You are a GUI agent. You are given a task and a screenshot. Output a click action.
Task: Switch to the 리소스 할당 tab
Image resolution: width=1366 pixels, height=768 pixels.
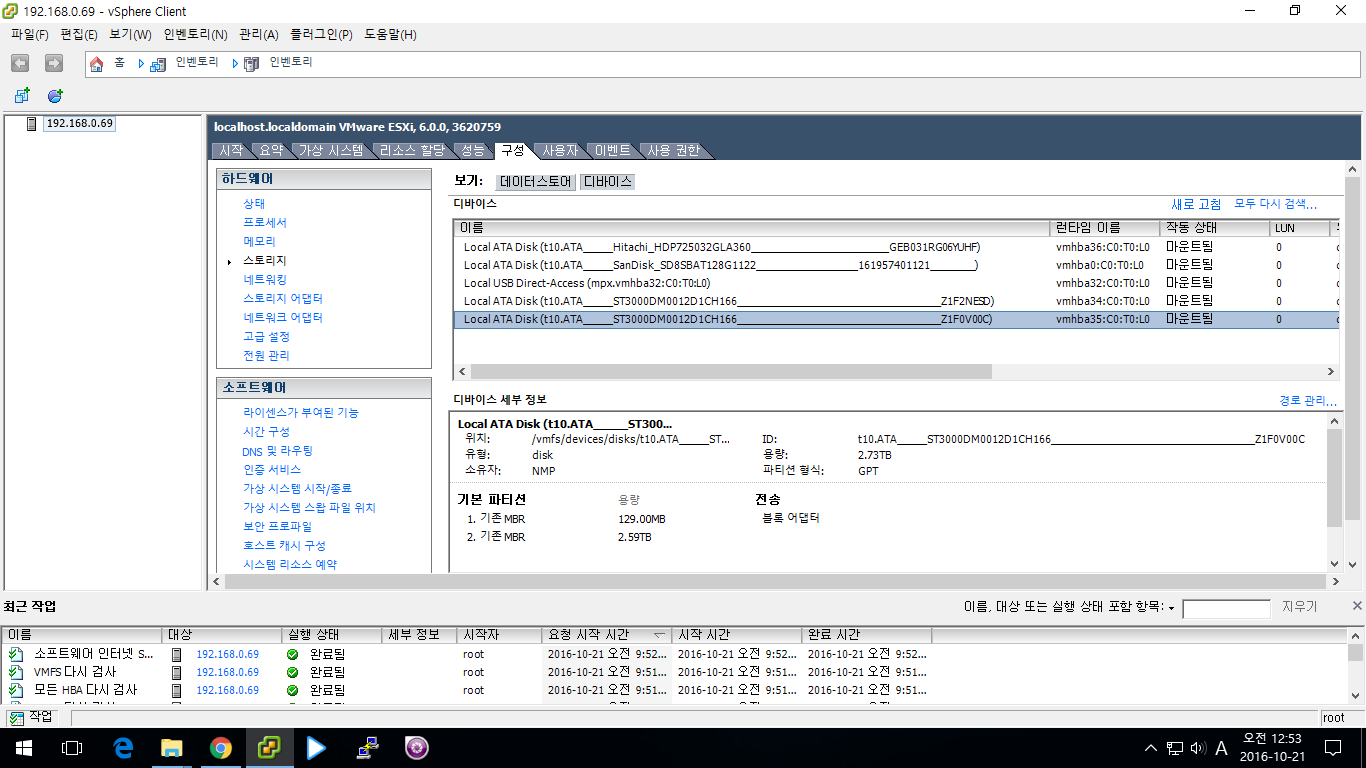tap(412, 150)
